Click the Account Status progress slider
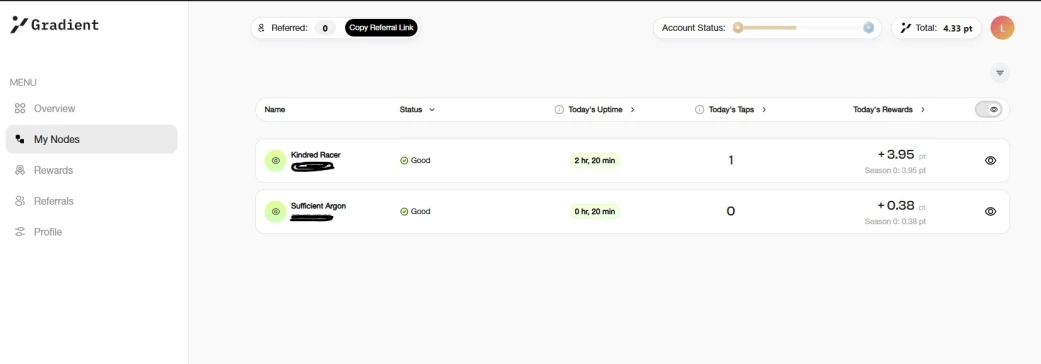1041x364 pixels. click(x=803, y=28)
